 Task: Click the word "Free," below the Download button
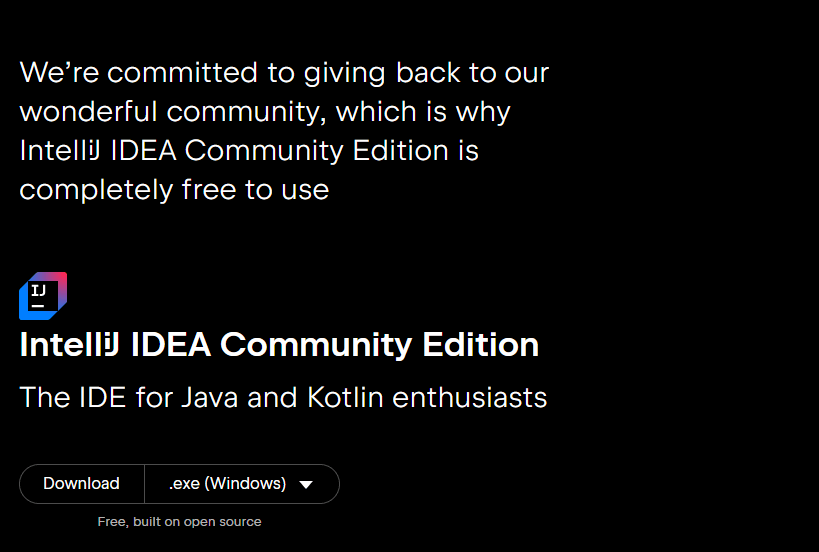[113, 522]
